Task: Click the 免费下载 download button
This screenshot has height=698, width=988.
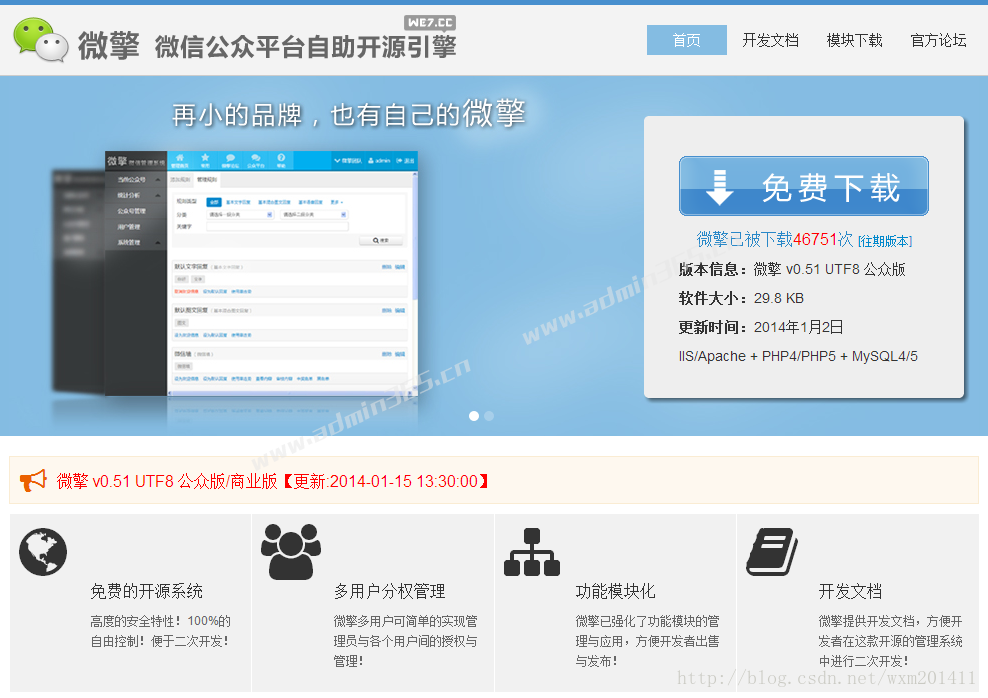Action: coord(803,186)
